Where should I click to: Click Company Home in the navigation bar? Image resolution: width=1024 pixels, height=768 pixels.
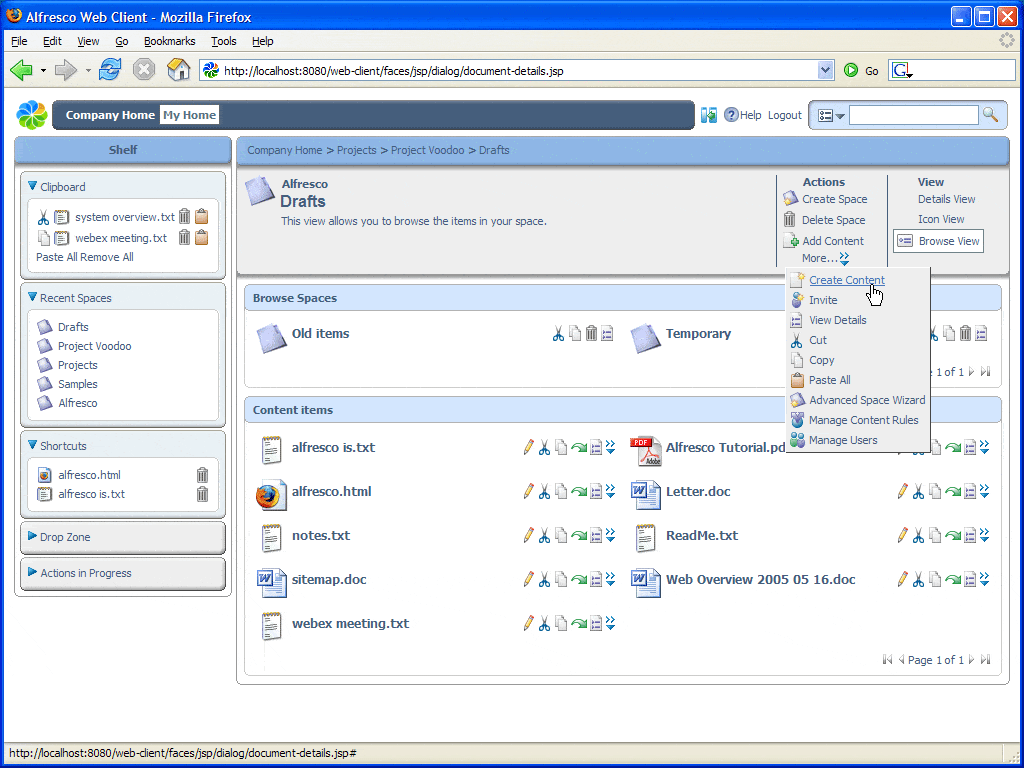click(110, 115)
